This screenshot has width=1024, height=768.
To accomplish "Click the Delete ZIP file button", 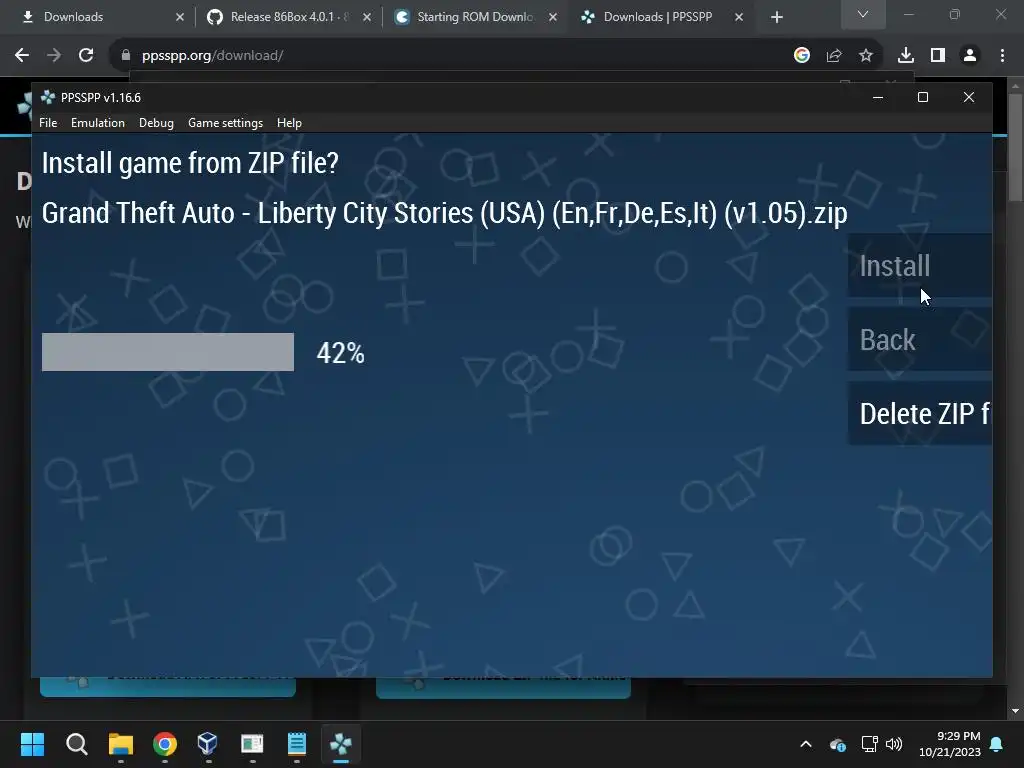I will pos(920,413).
